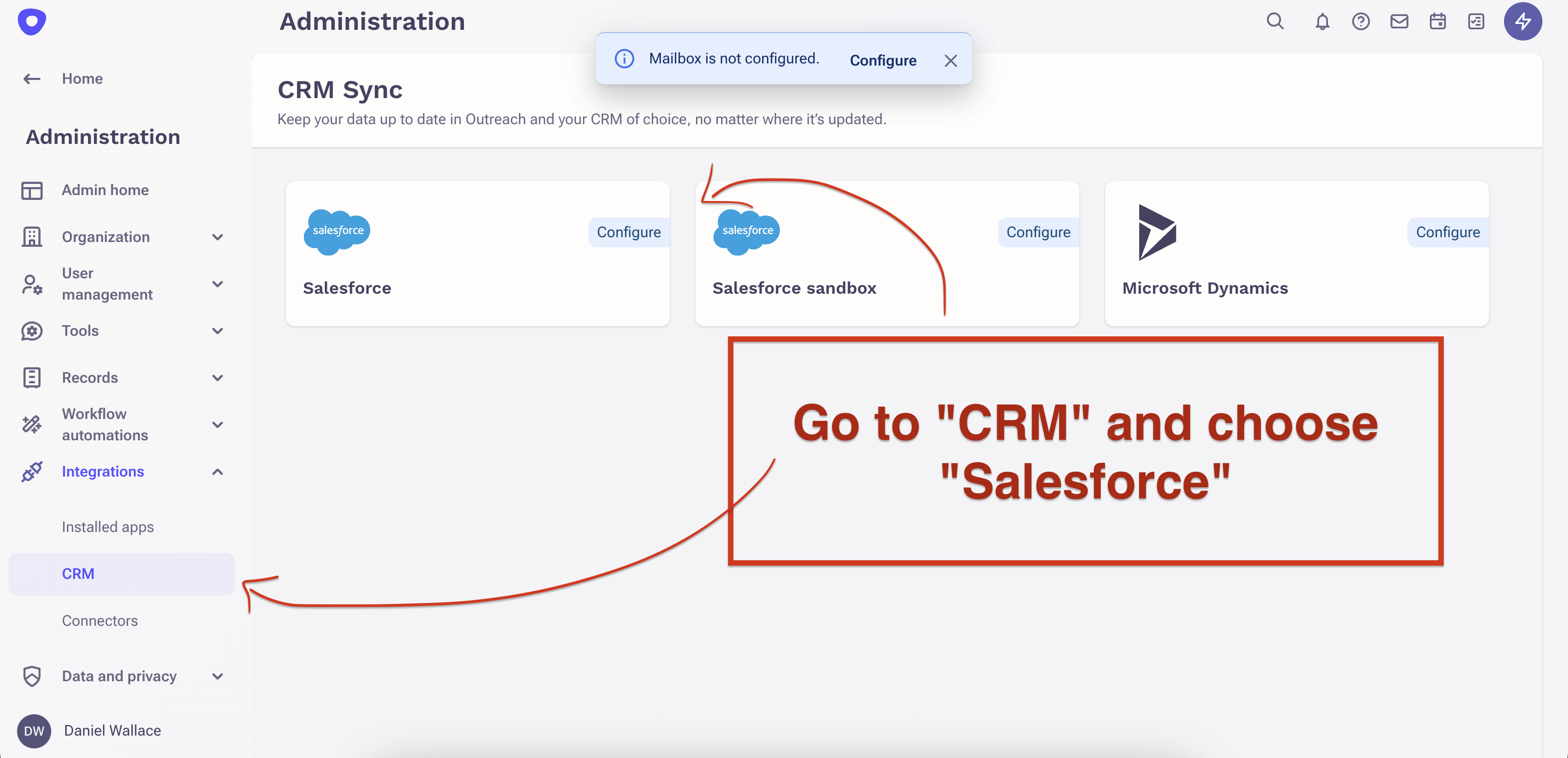The height and width of the screenshot is (758, 1568).
Task: Expand the Records section chevron
Action: pos(217,378)
